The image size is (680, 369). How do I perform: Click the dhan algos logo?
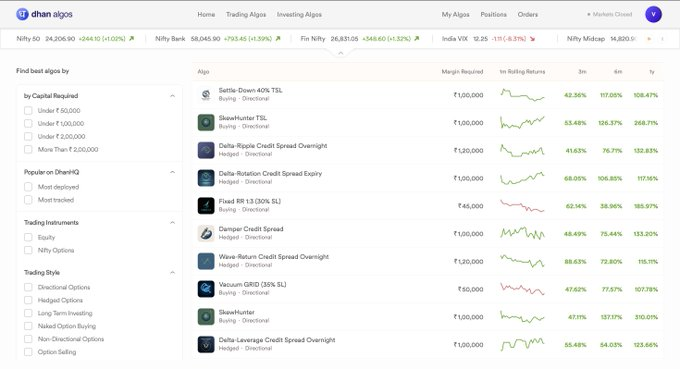(44, 14)
